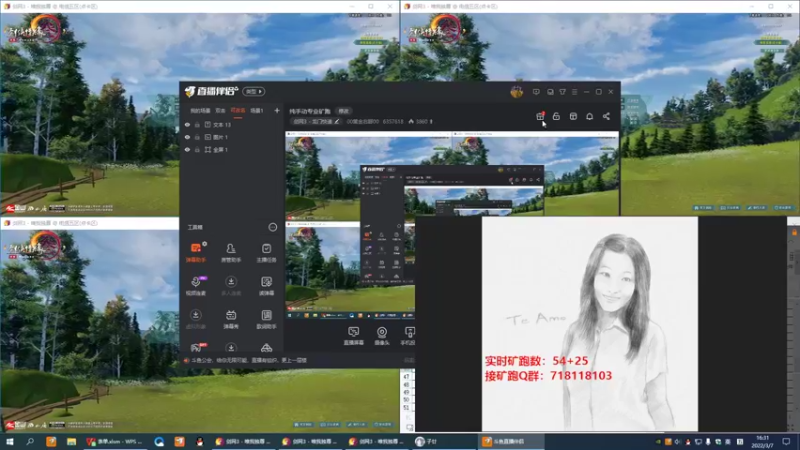Switch to the 场景1 tab
Screen dimensions: 800x450
click(x=257, y=111)
